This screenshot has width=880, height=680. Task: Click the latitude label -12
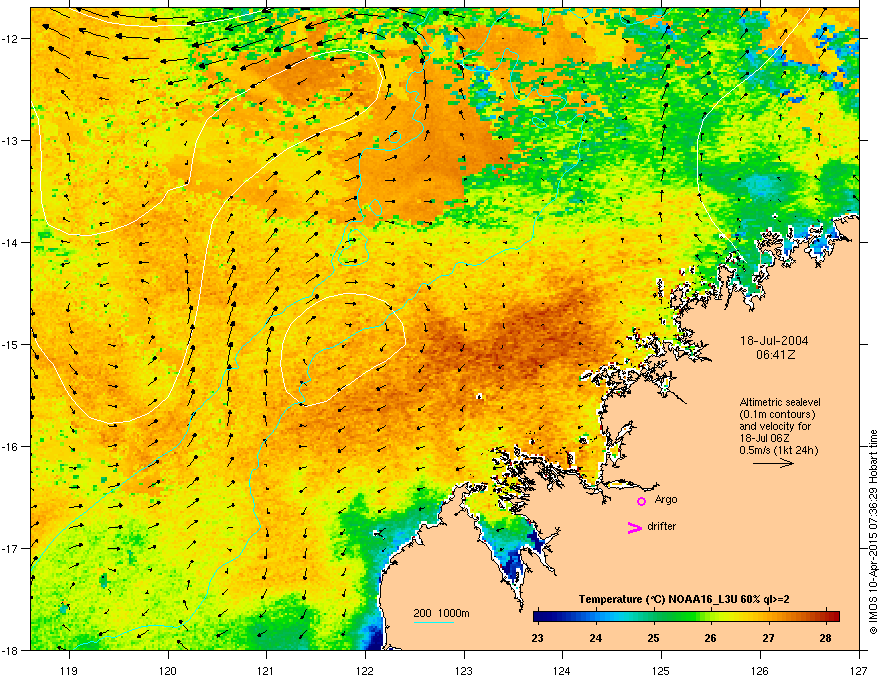11,39
